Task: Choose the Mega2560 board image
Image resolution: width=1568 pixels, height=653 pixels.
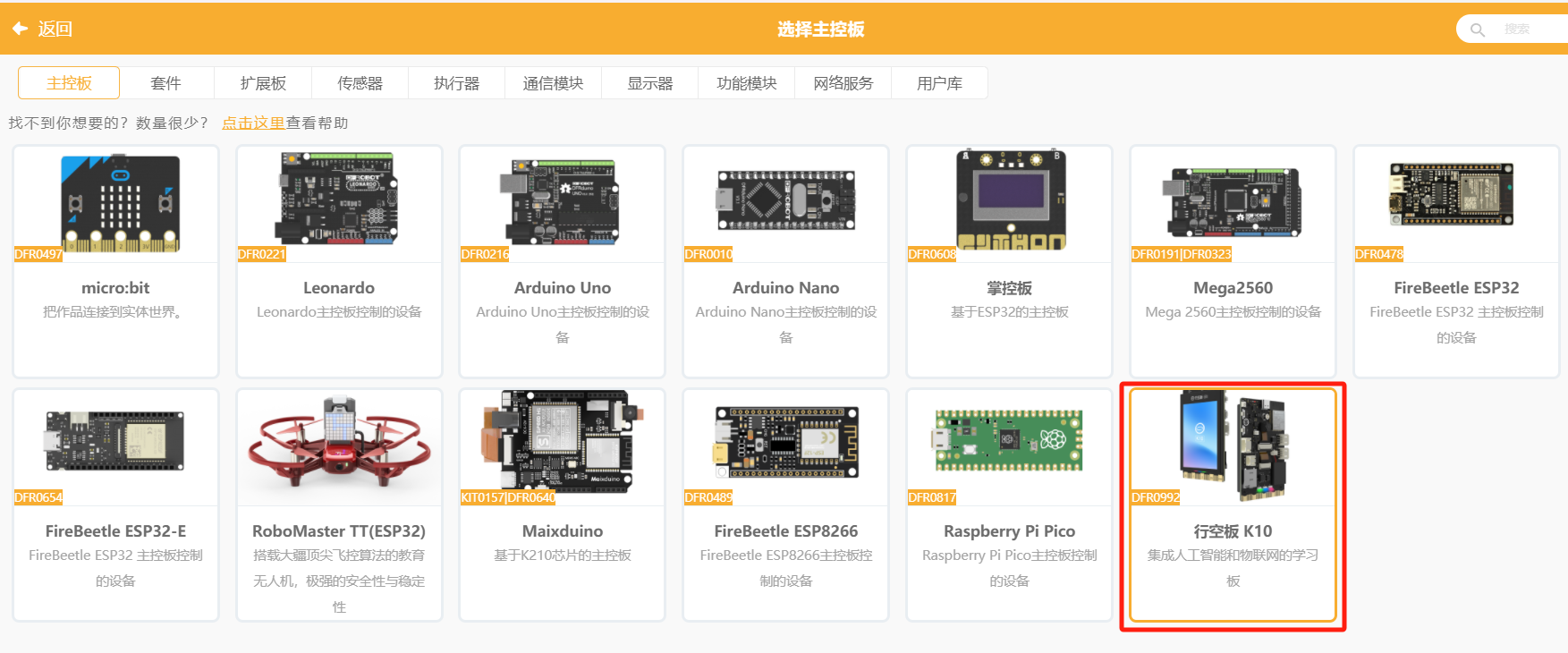Action: coord(1232,203)
